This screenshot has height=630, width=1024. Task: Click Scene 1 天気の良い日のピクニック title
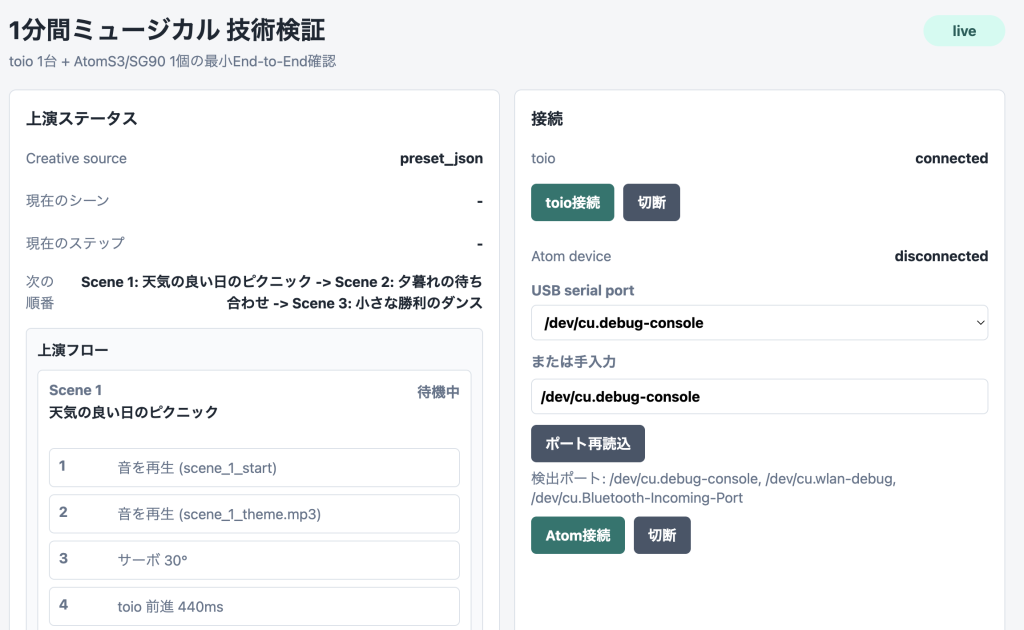point(133,412)
